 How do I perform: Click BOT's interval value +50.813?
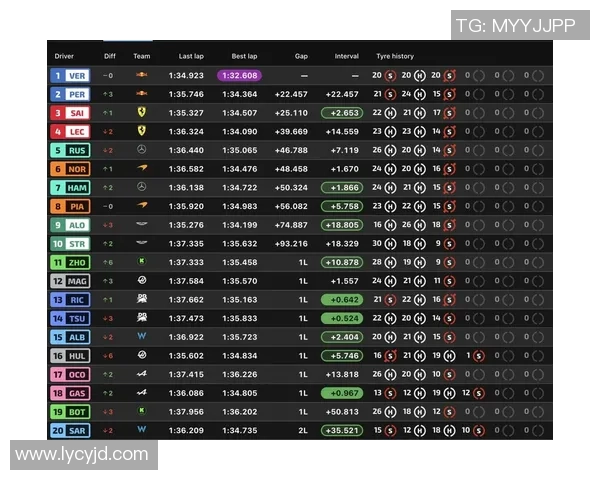[342, 412]
